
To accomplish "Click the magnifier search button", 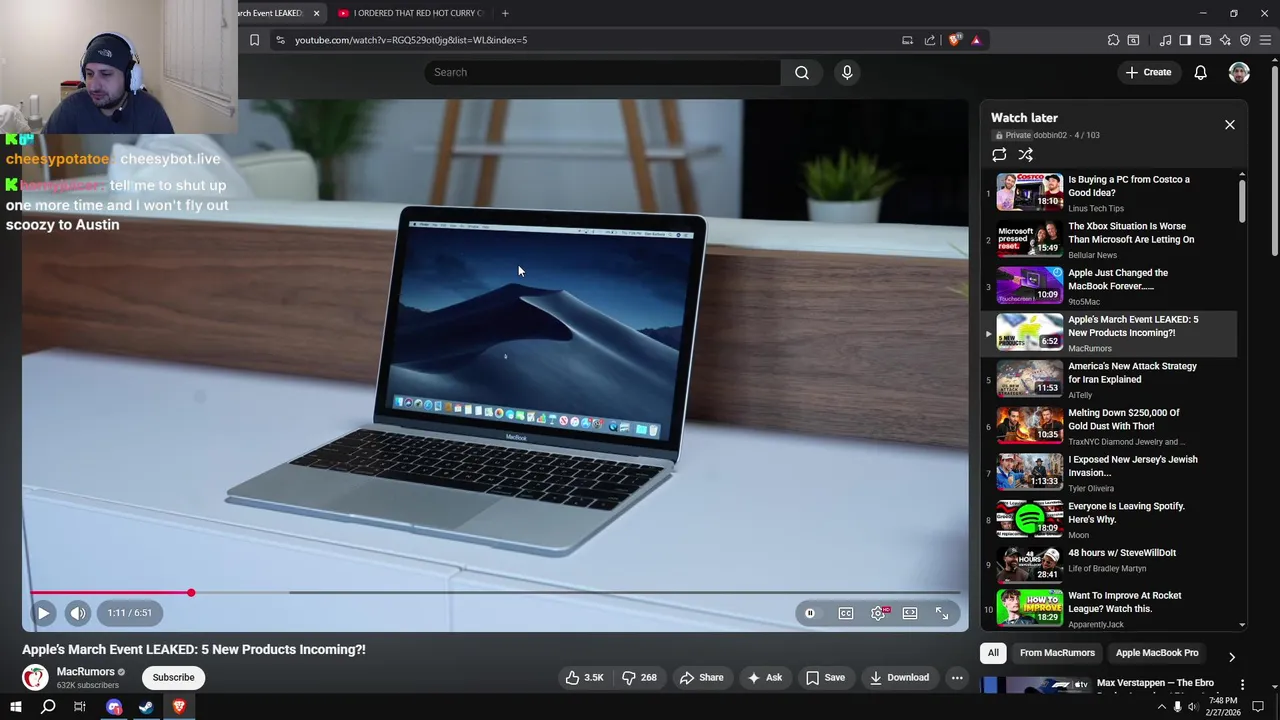I will pyautogui.click(x=802, y=72).
